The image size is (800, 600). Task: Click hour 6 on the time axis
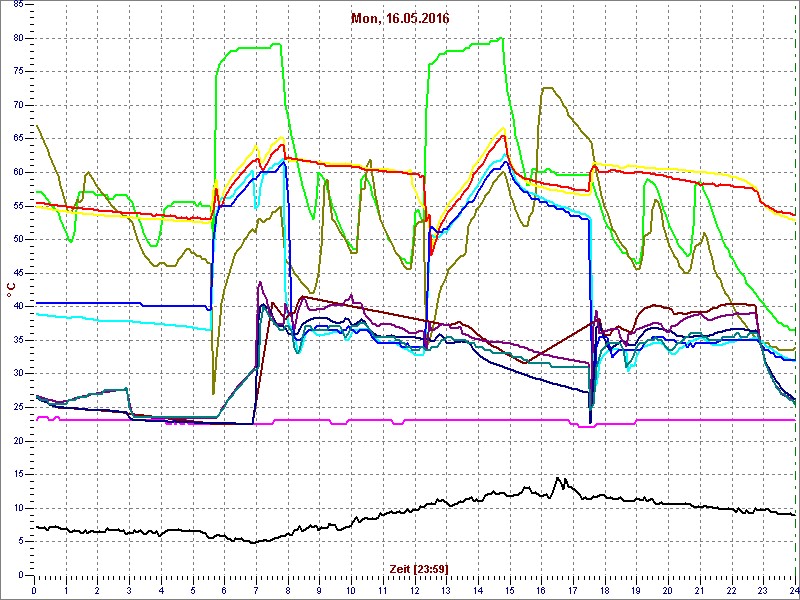[x=224, y=590]
